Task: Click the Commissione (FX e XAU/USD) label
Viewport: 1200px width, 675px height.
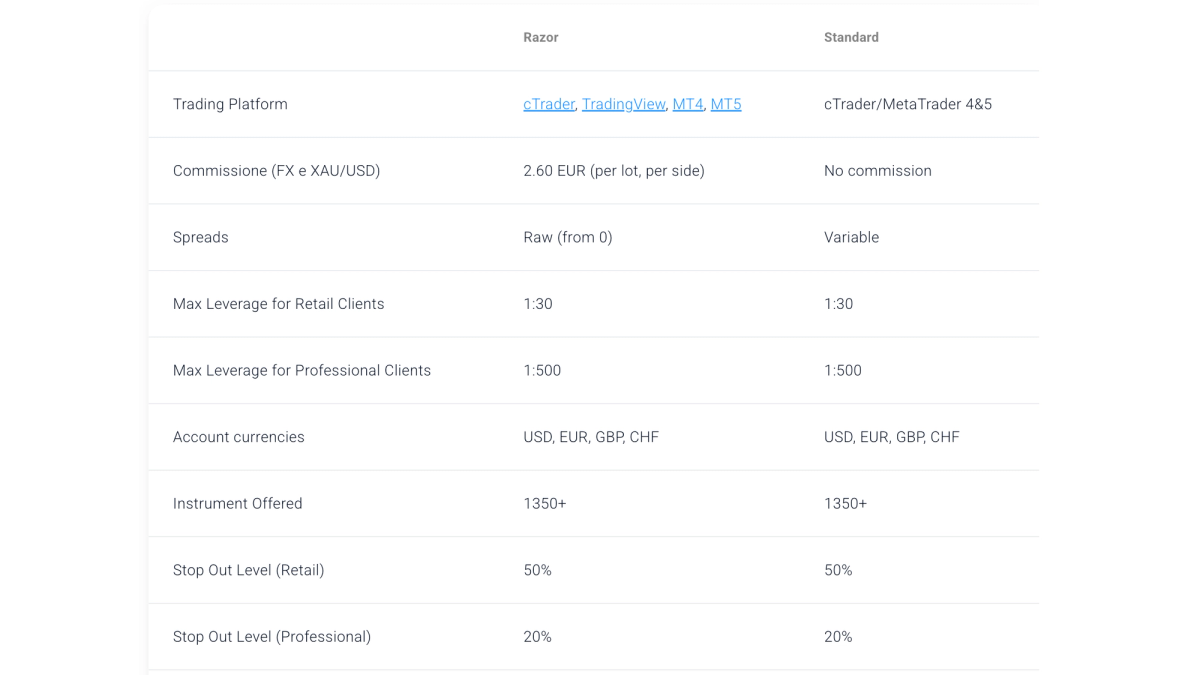Action: 277,171
